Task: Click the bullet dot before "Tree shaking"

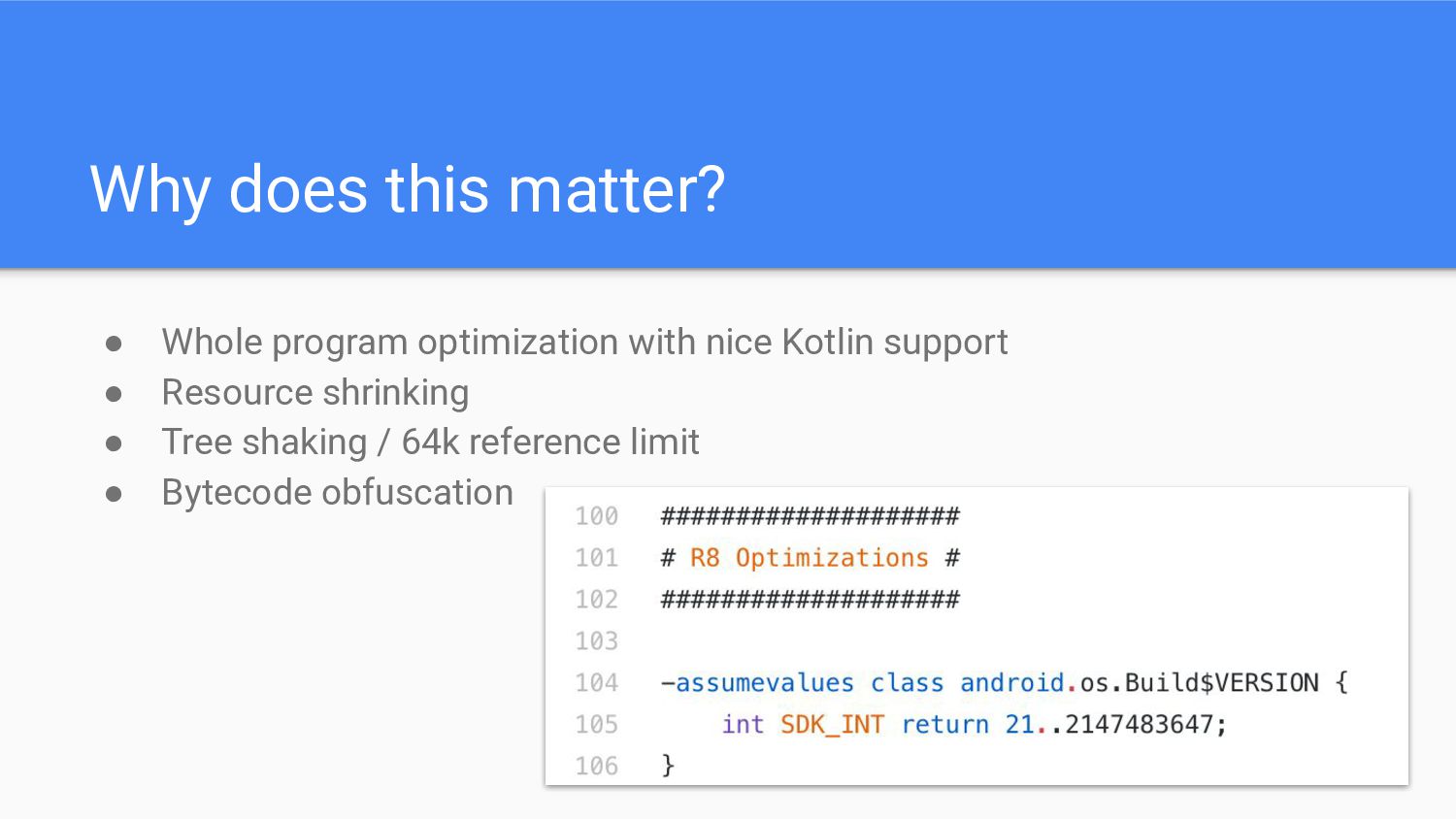Action: [114, 443]
